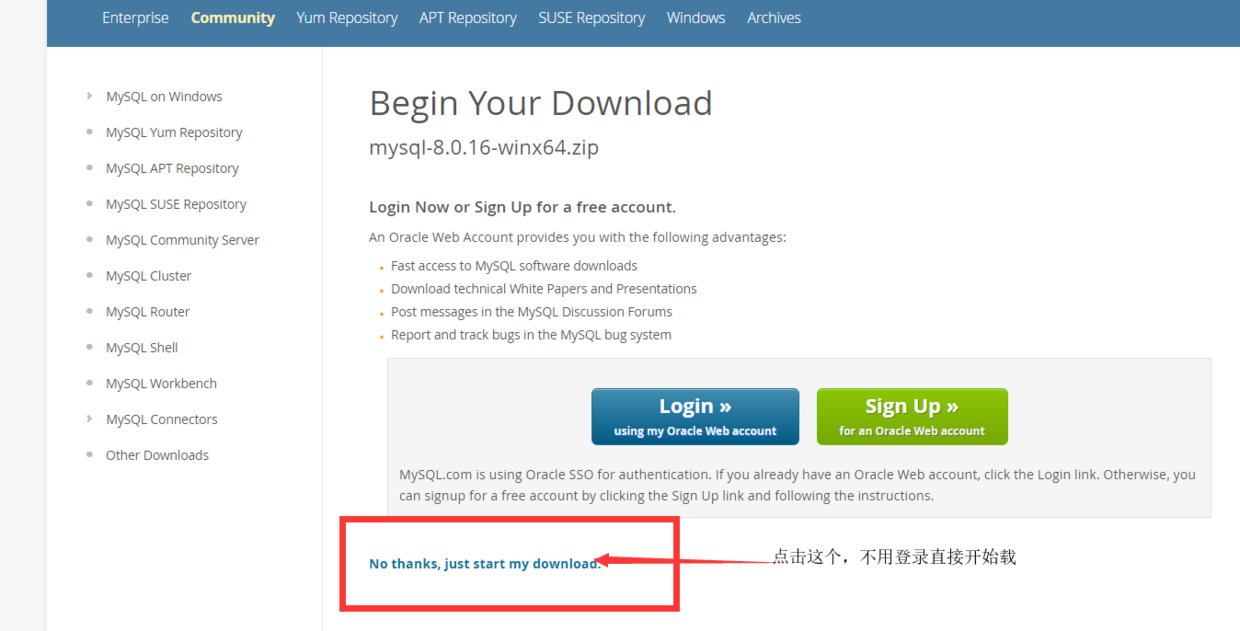1240x631 pixels.
Task: Open MySQL Cluster sidebar link
Action: click(x=148, y=276)
